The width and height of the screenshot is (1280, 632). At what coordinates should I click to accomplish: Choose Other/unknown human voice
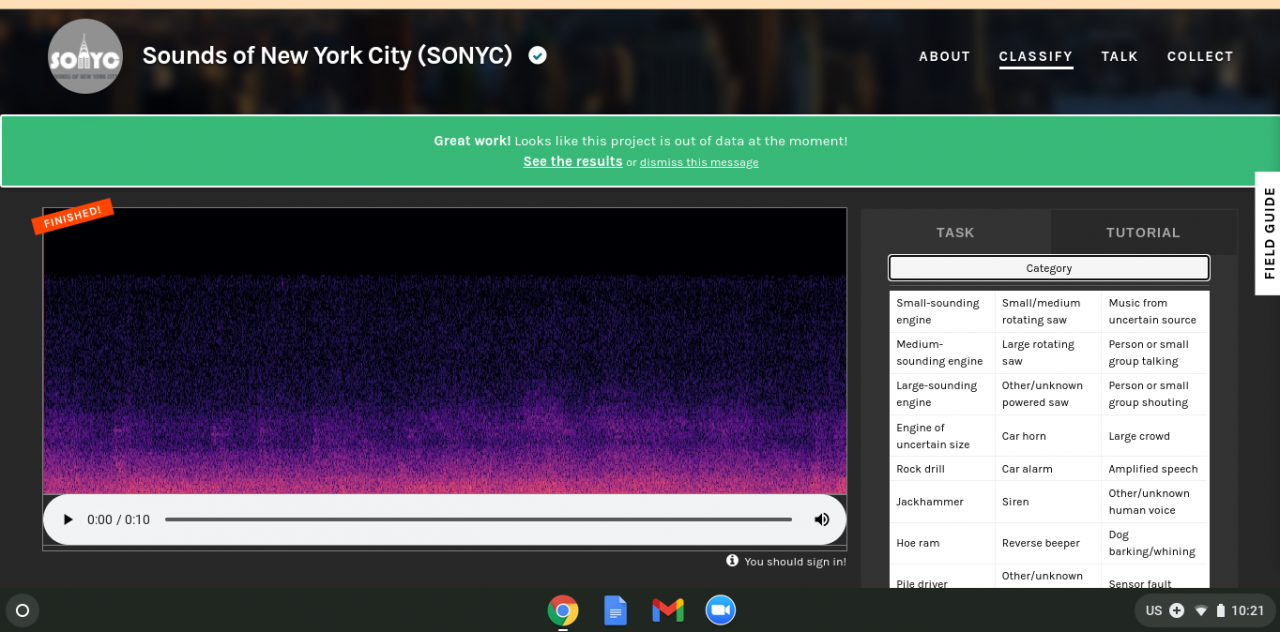(1155, 502)
